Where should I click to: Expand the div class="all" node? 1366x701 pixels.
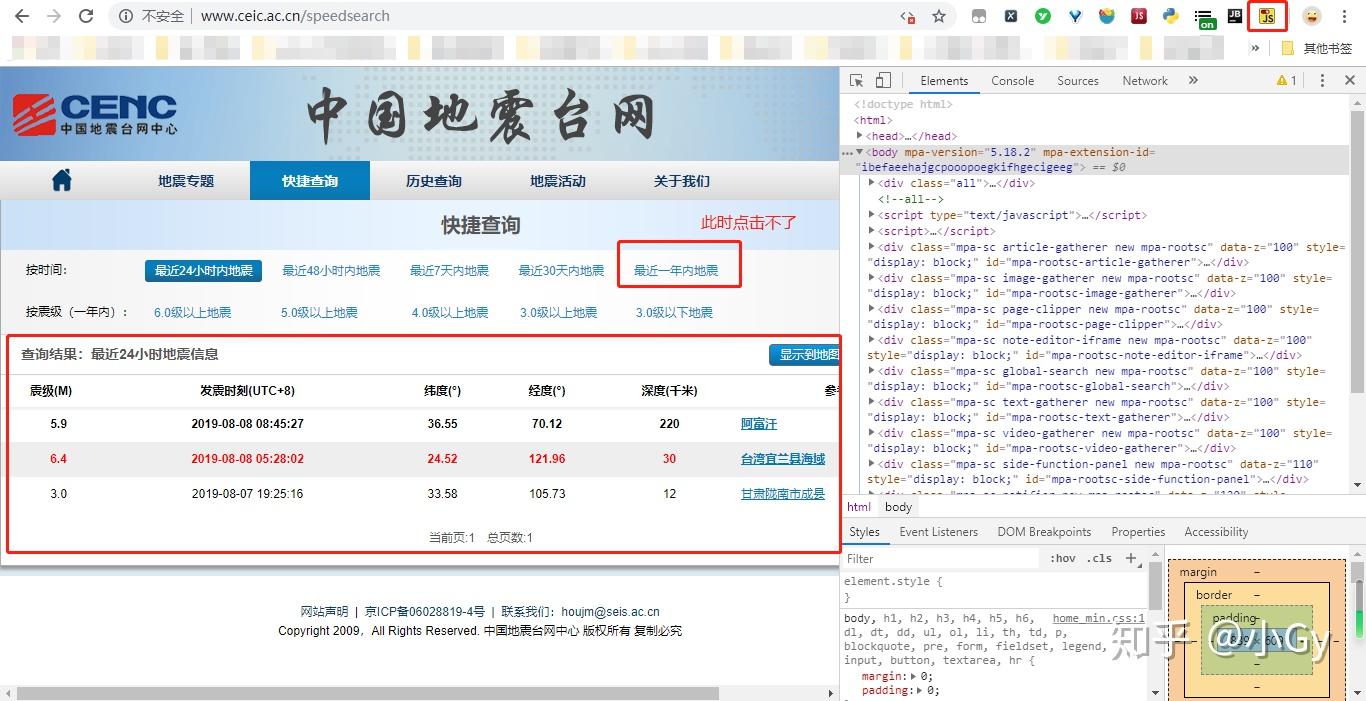(872, 183)
